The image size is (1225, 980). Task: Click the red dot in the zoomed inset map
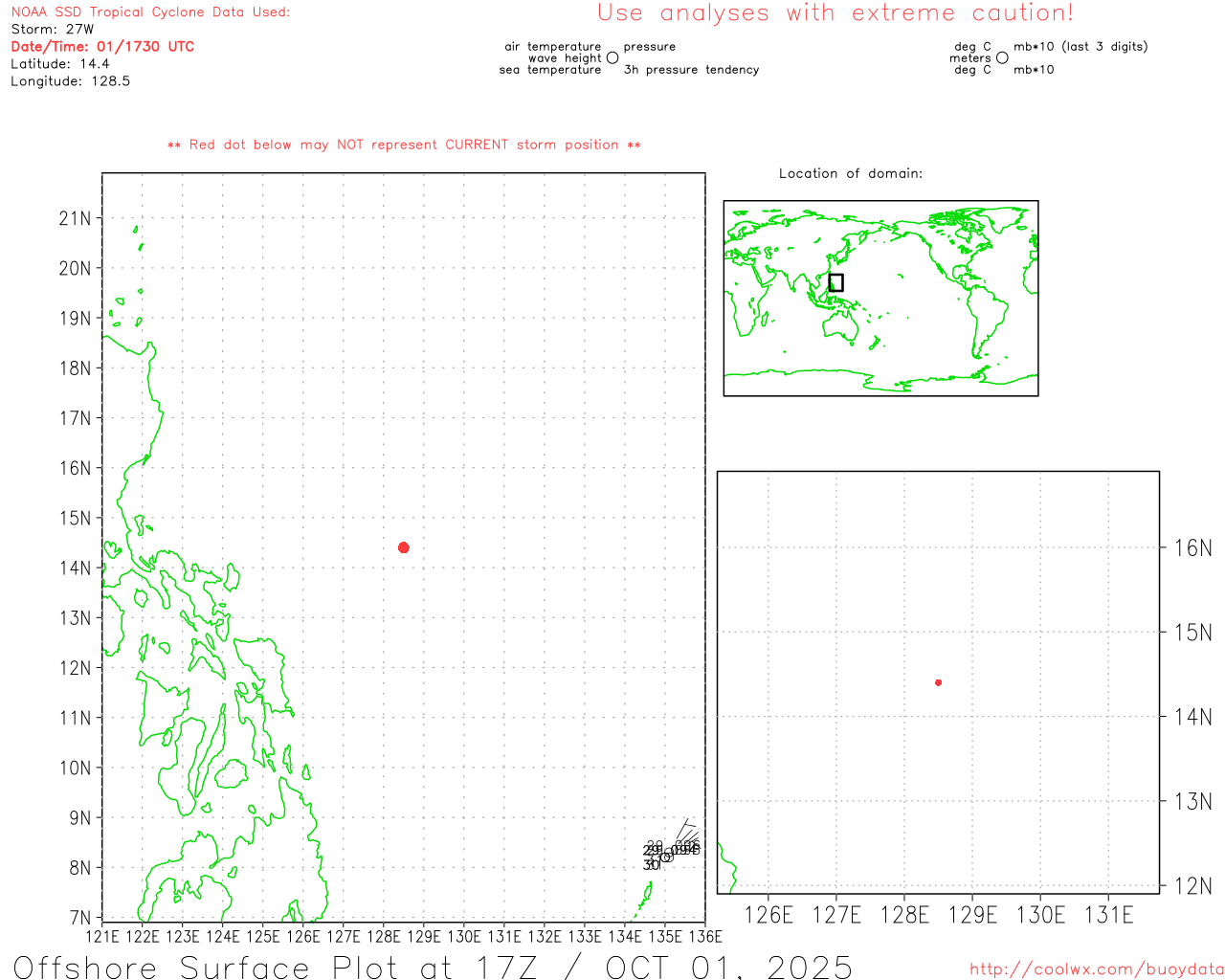938,682
